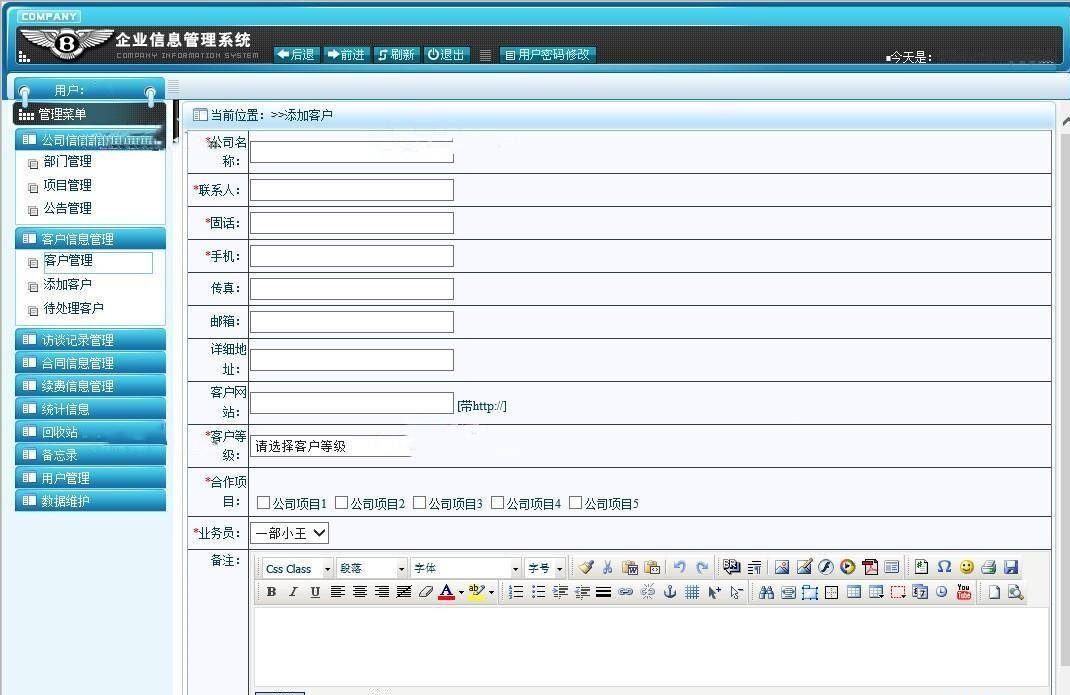The width and height of the screenshot is (1070, 695).
Task: Click the print icon in editor
Action: pos(988,567)
